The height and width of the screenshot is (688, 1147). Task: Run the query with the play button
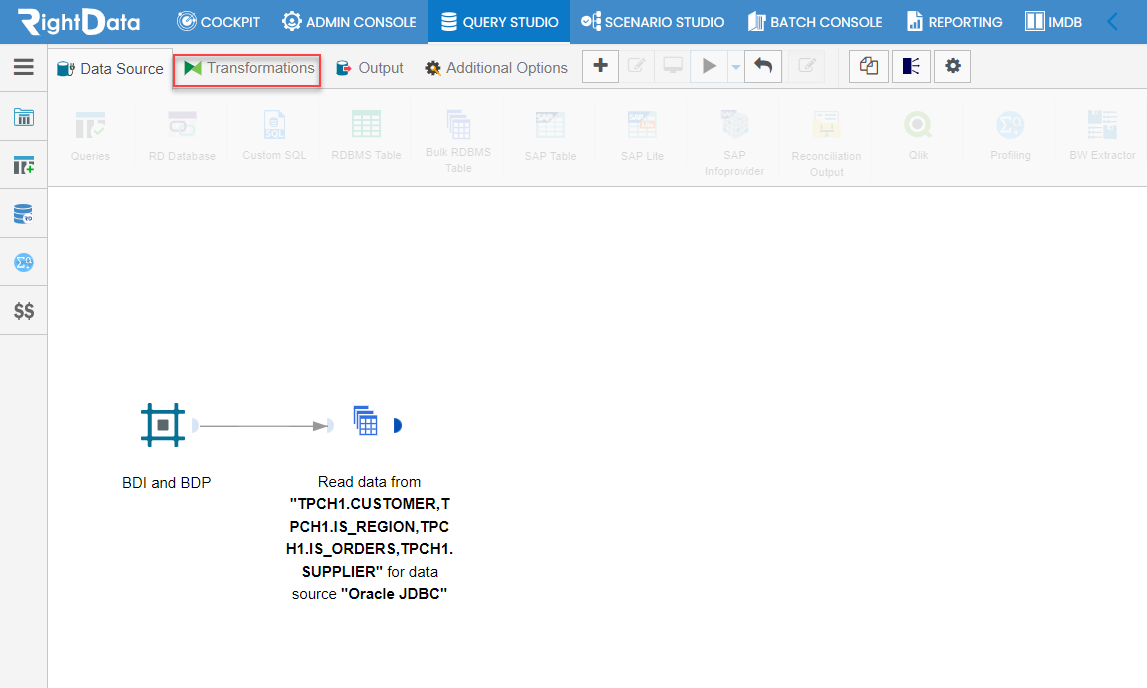coord(708,66)
